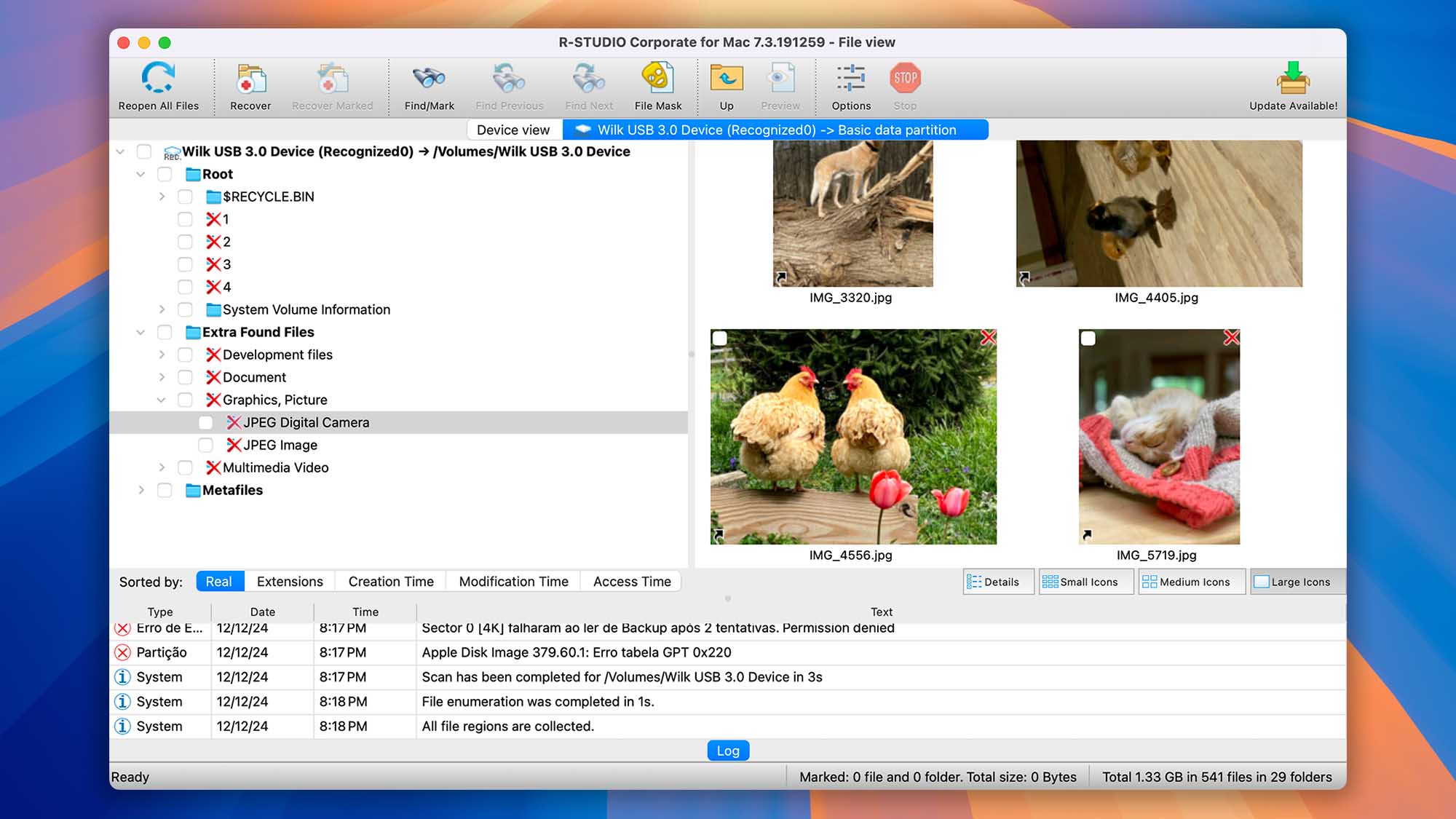Mark the Root folder checkbox

(x=165, y=174)
